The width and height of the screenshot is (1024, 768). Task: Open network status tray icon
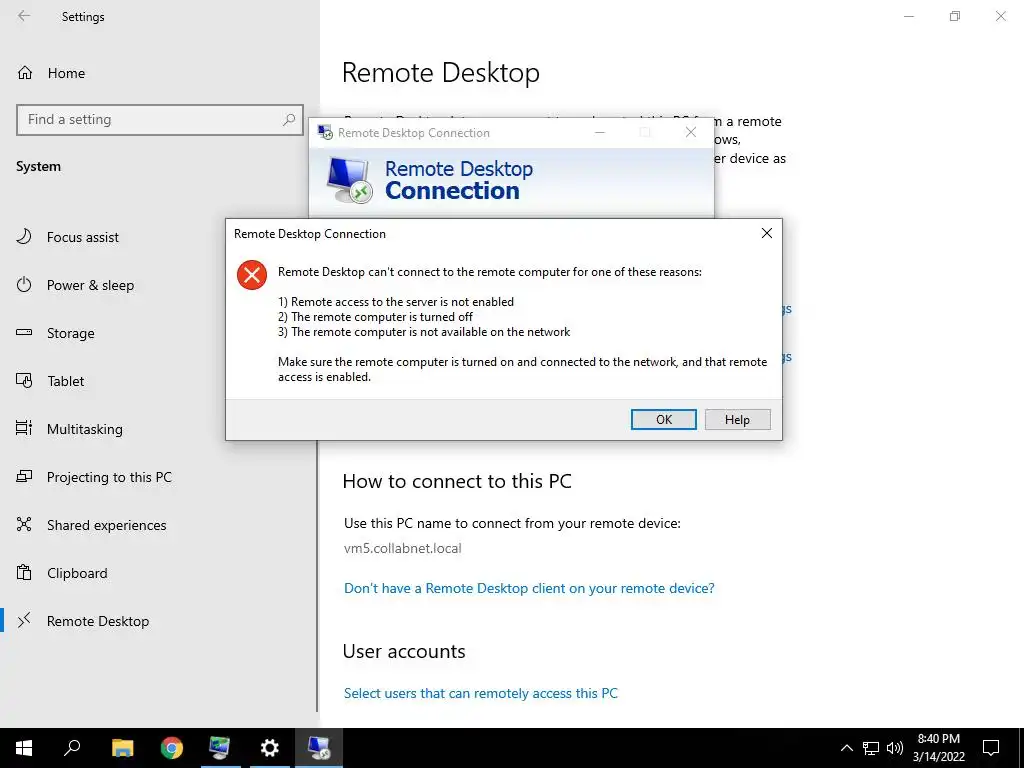coord(871,748)
